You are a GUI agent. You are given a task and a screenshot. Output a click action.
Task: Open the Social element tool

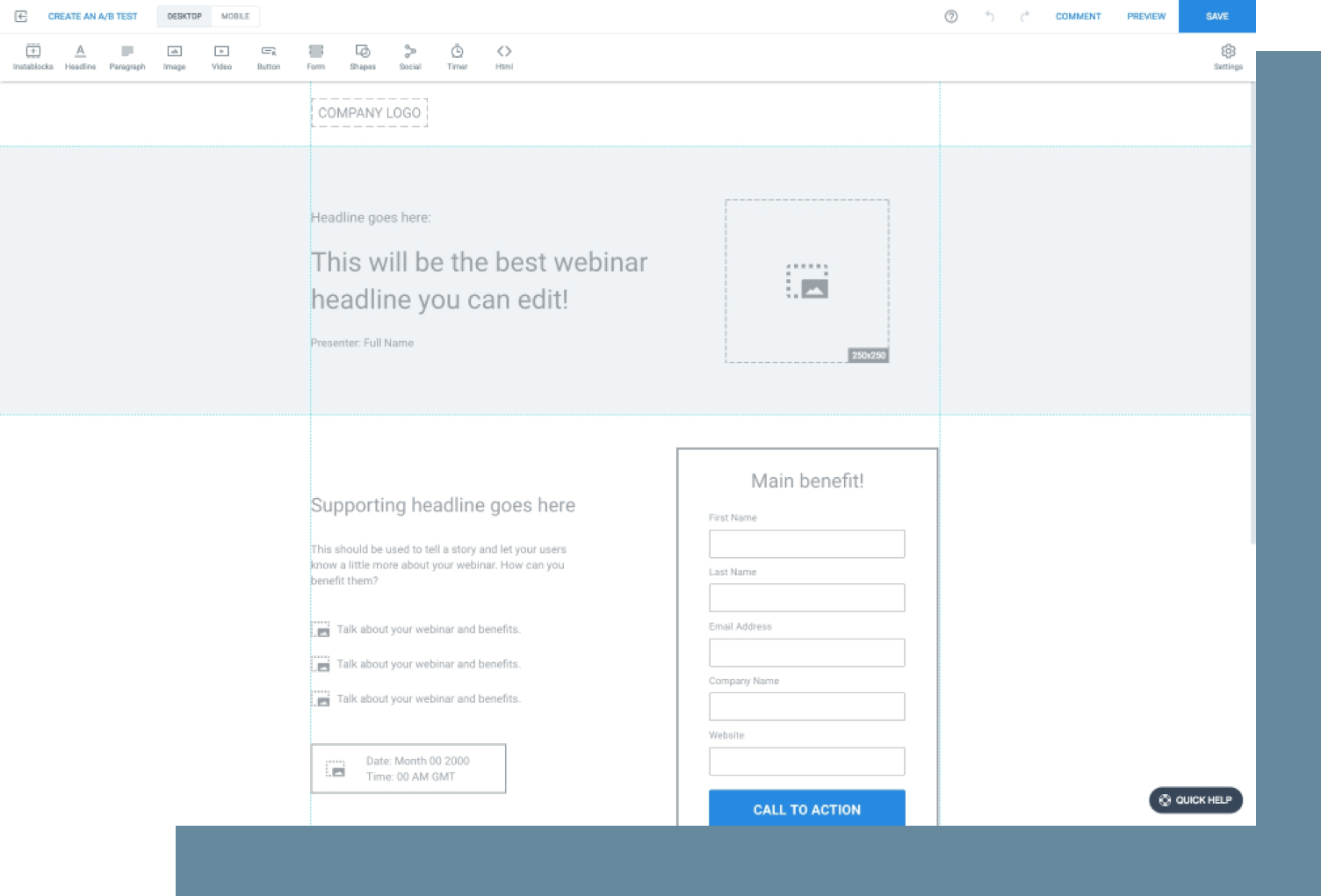tap(409, 57)
